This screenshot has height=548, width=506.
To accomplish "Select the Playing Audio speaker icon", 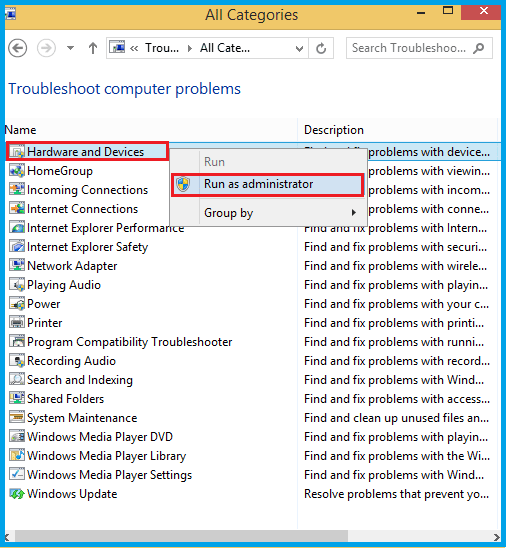I will 17,285.
